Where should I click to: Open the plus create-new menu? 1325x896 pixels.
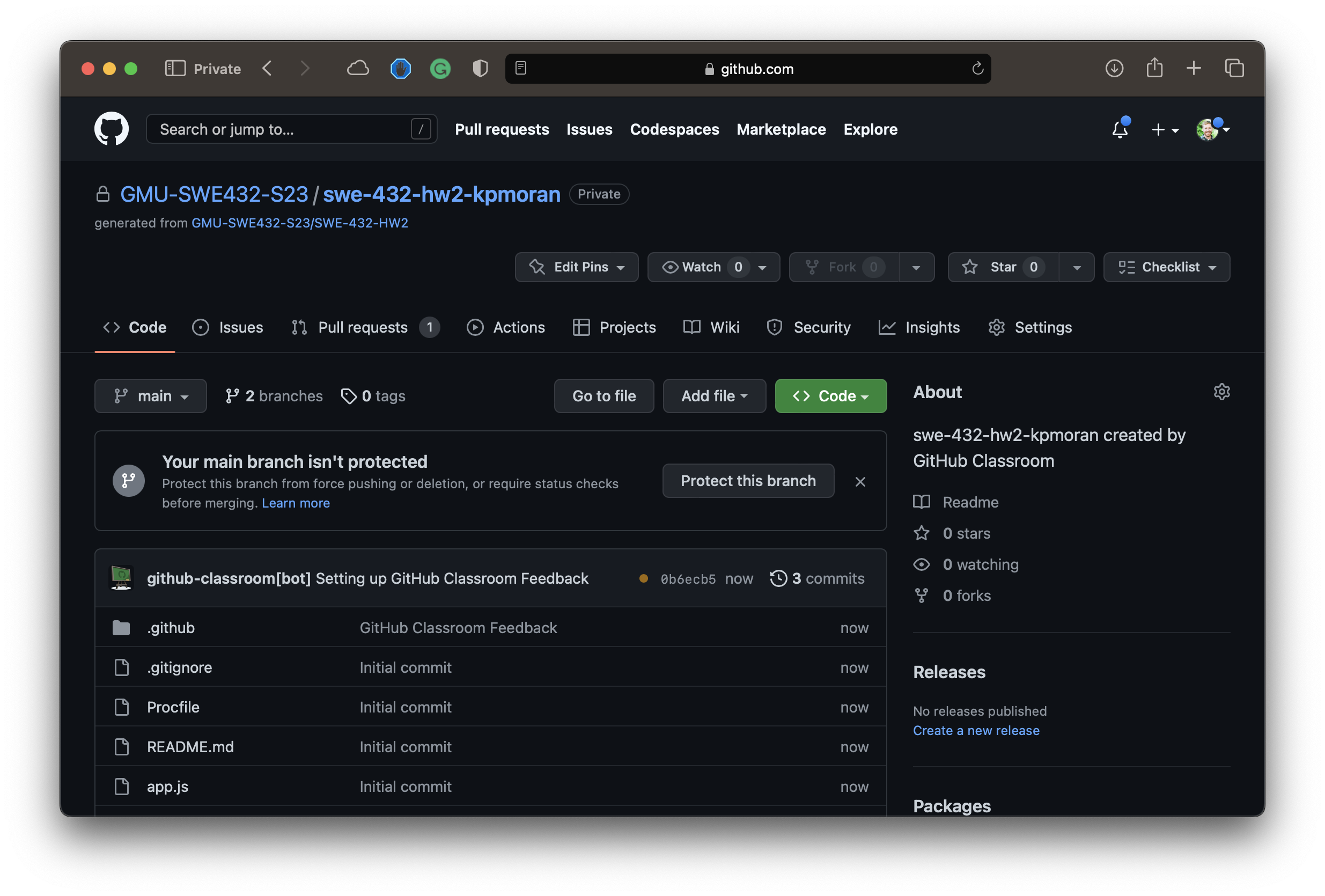pyautogui.click(x=1164, y=129)
